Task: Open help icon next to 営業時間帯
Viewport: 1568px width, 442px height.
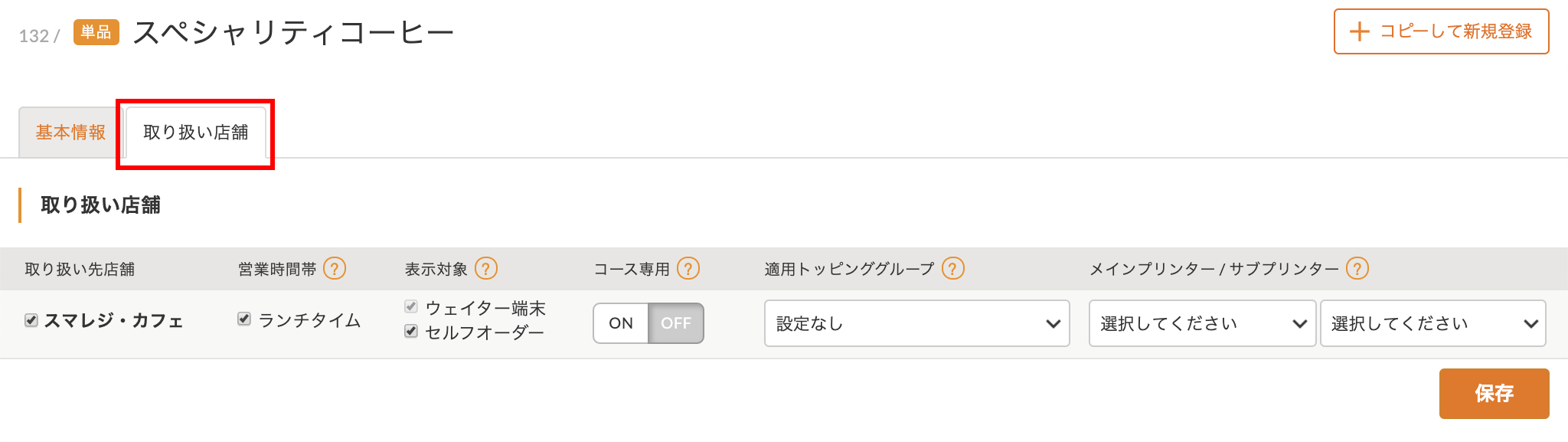Action: click(x=335, y=268)
